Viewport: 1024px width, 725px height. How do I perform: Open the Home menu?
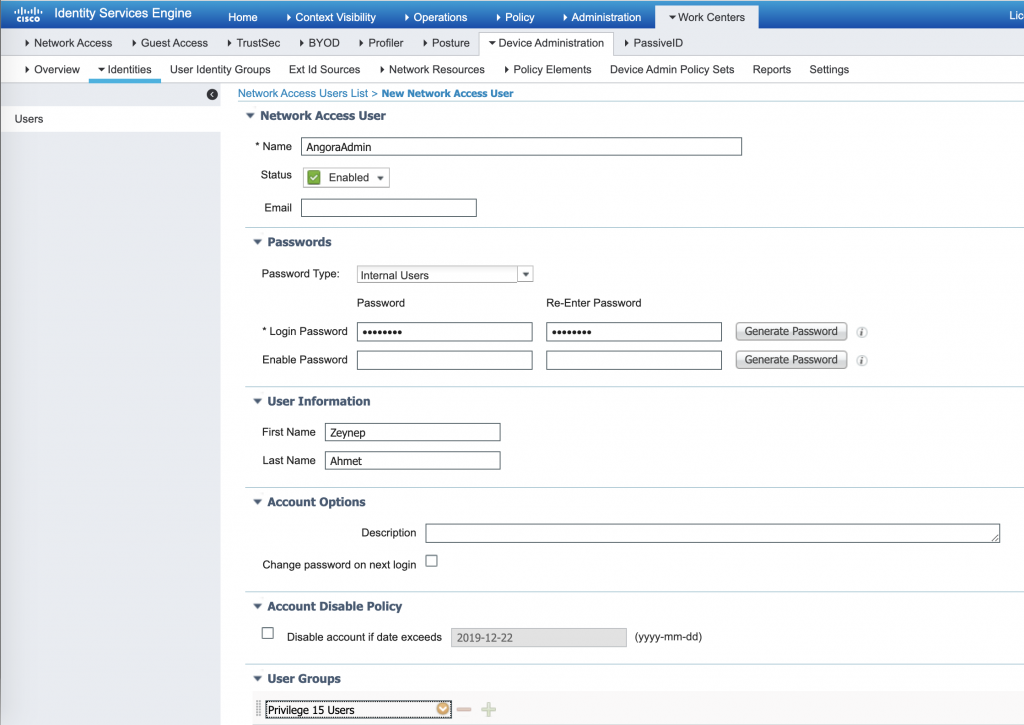click(x=242, y=18)
